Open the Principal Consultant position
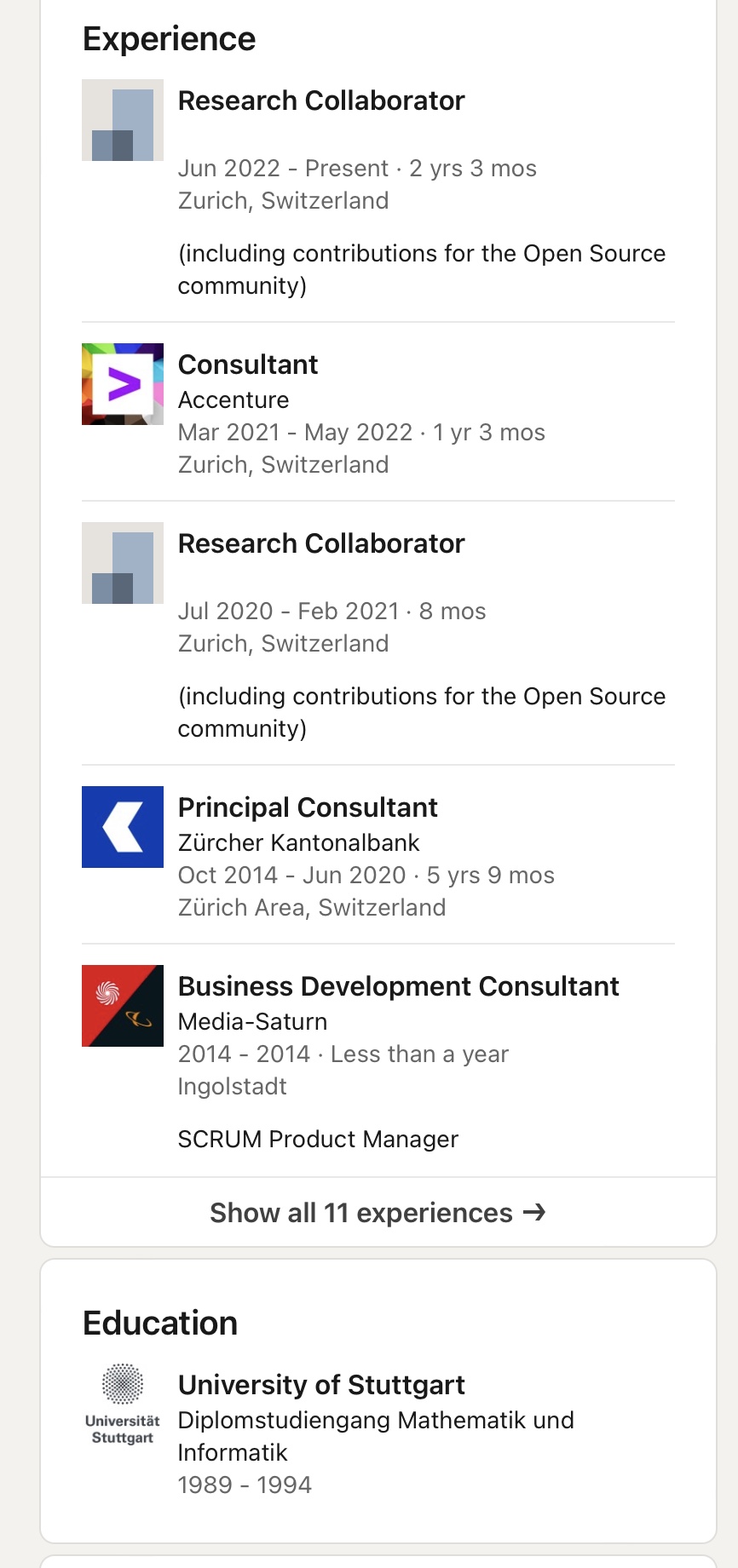 tap(308, 807)
